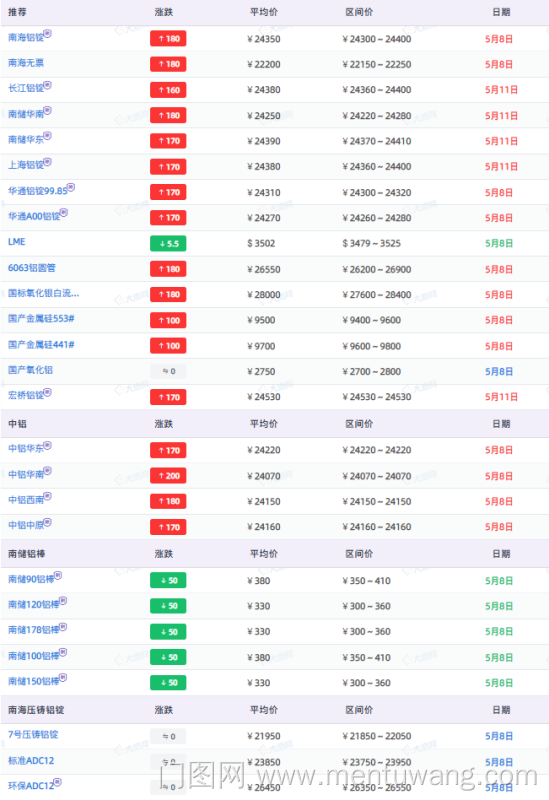Open the 南海铝锭 price link
549x800 pixels.
pos(26,38)
